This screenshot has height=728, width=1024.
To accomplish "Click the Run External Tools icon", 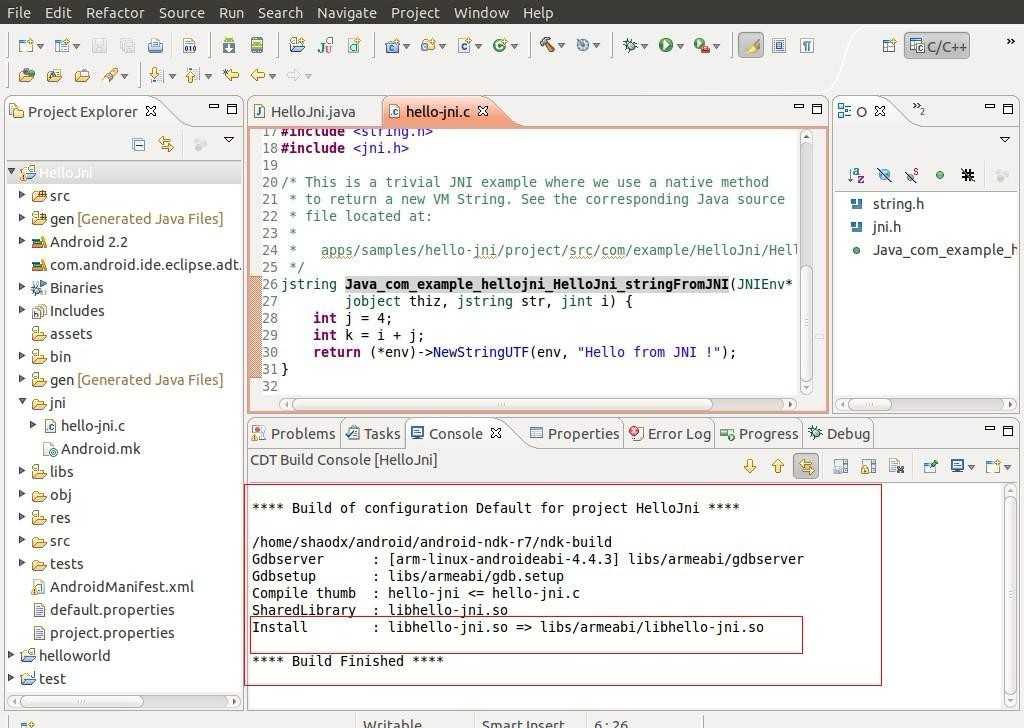I will (701, 46).
